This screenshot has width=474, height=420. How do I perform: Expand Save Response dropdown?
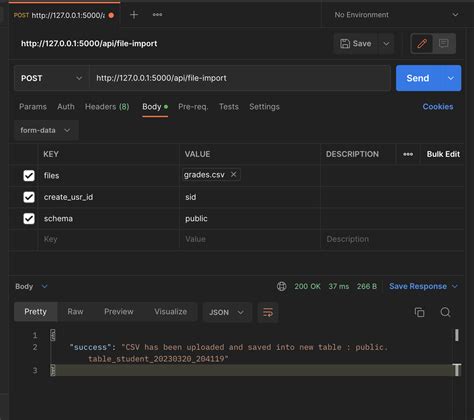455,286
